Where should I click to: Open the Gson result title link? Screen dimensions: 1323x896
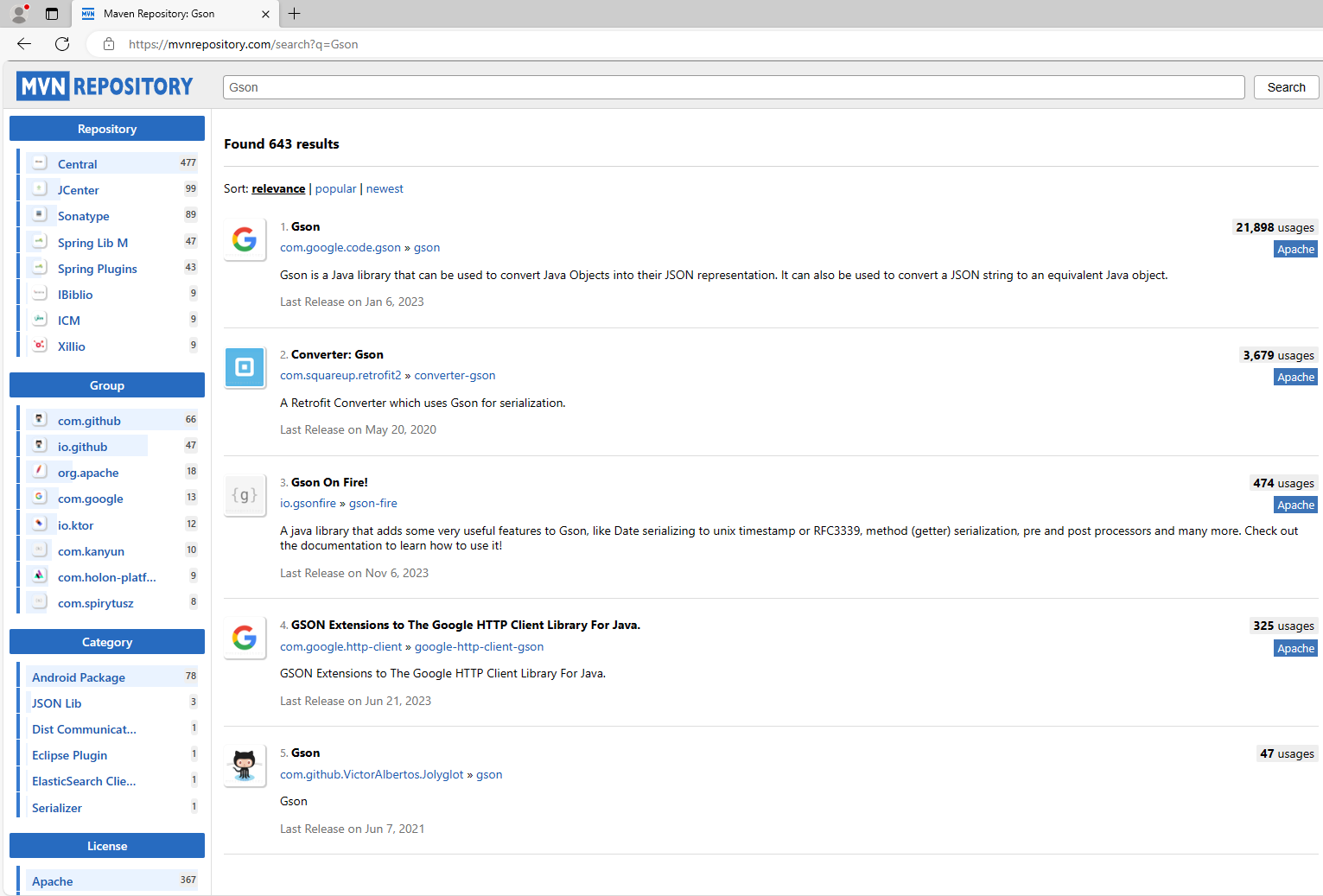(305, 226)
